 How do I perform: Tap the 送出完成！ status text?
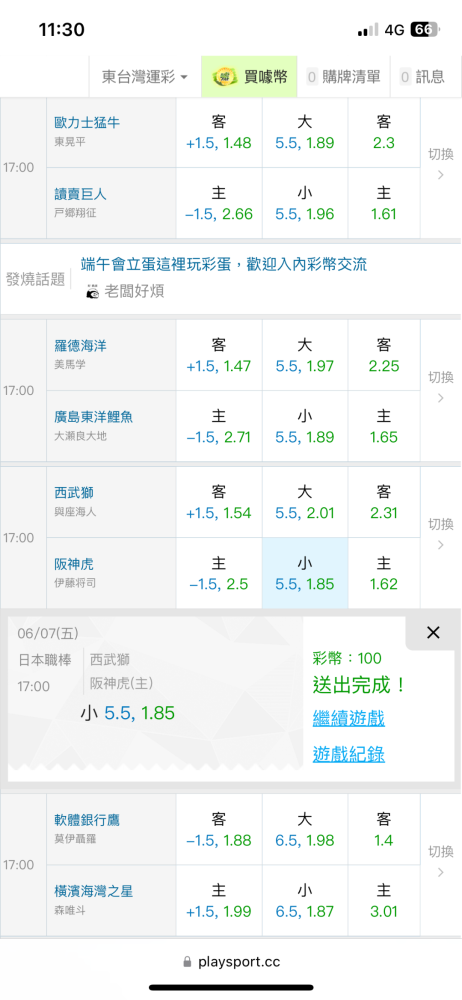[359, 686]
